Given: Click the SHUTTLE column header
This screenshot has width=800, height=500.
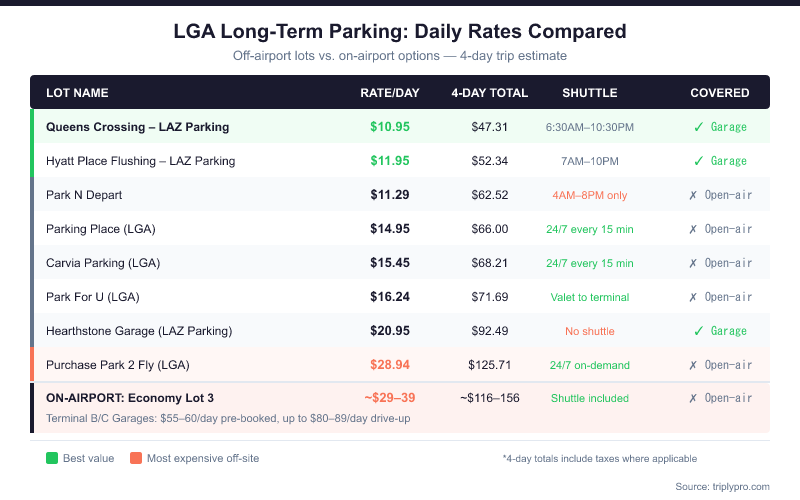Looking at the screenshot, I should point(589,93).
